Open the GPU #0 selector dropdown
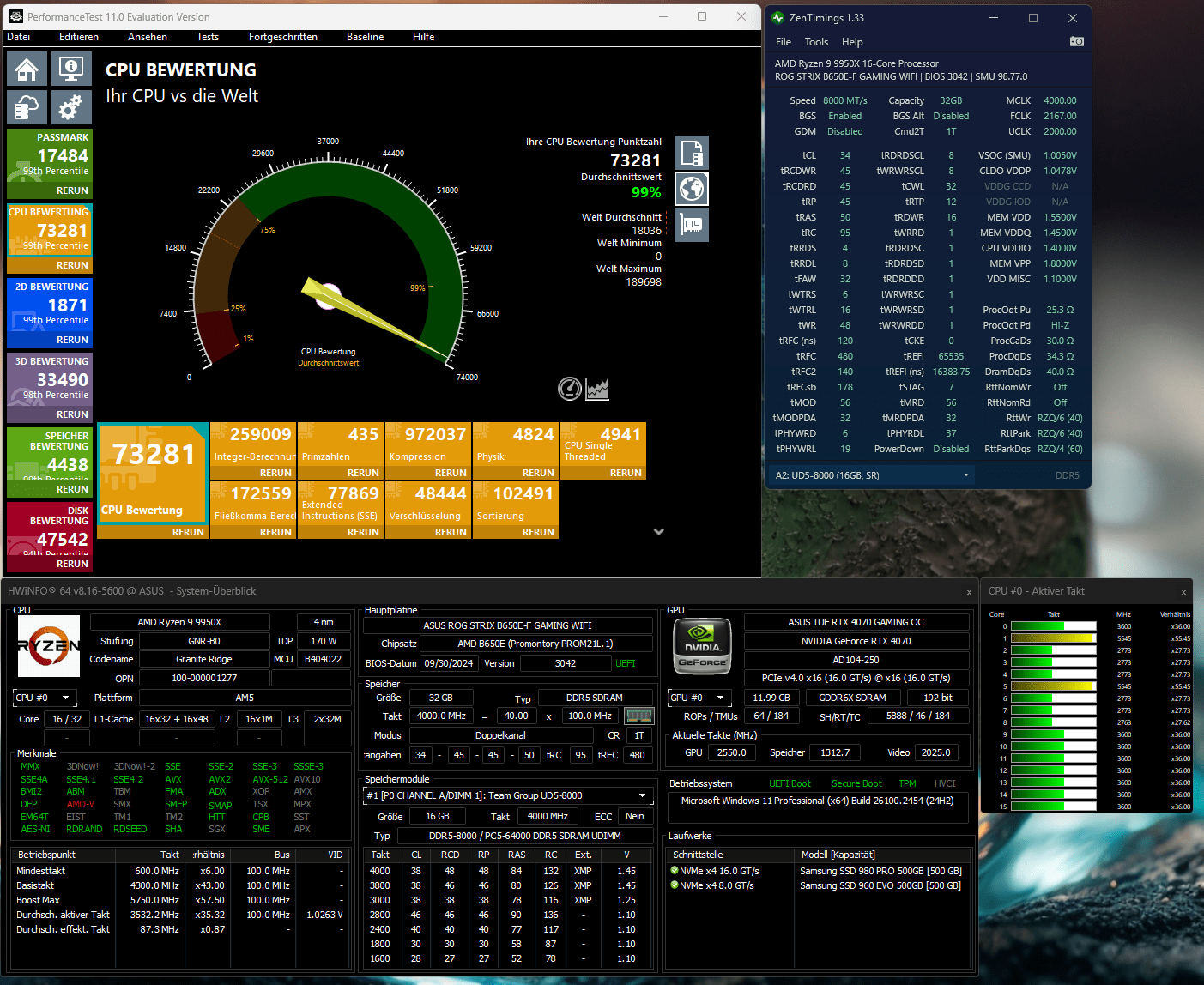This screenshot has height=985, width=1204. [x=700, y=698]
